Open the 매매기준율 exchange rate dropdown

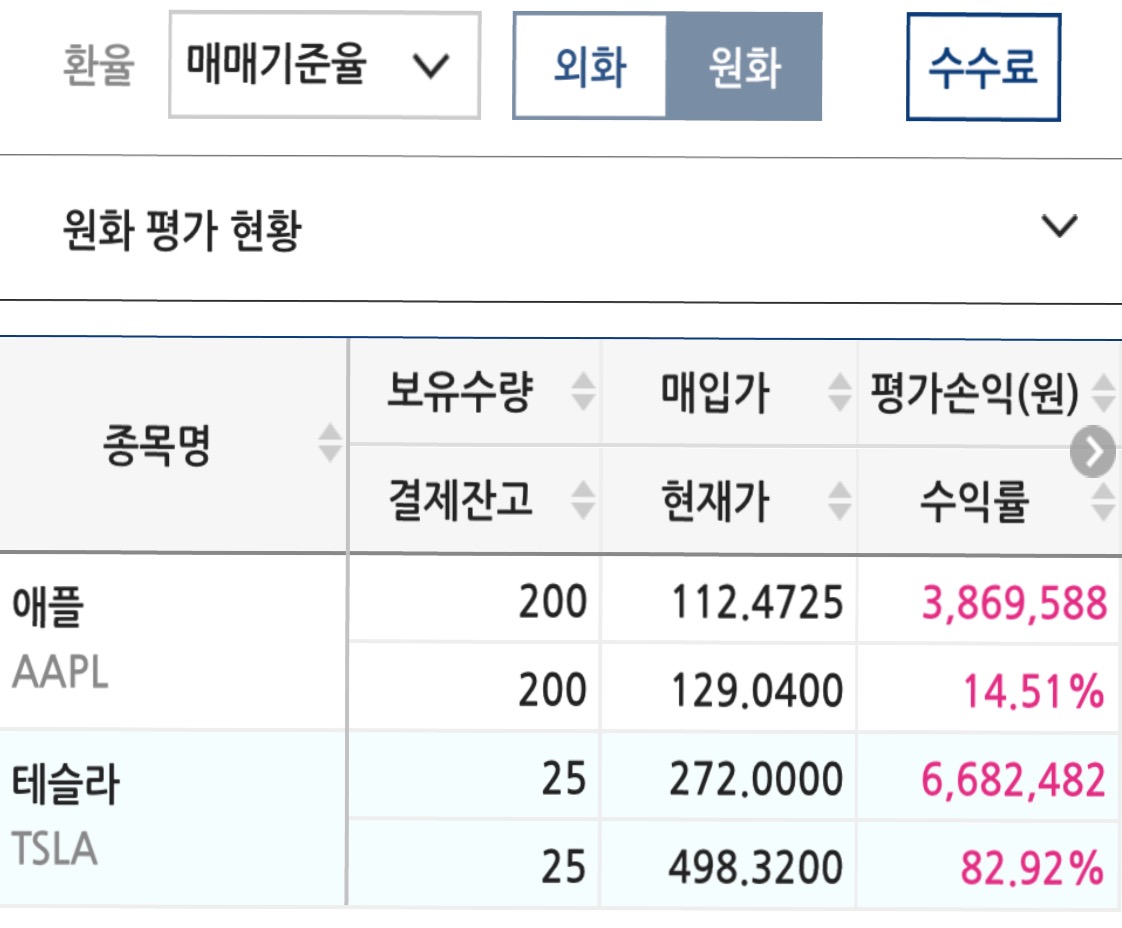(x=324, y=65)
